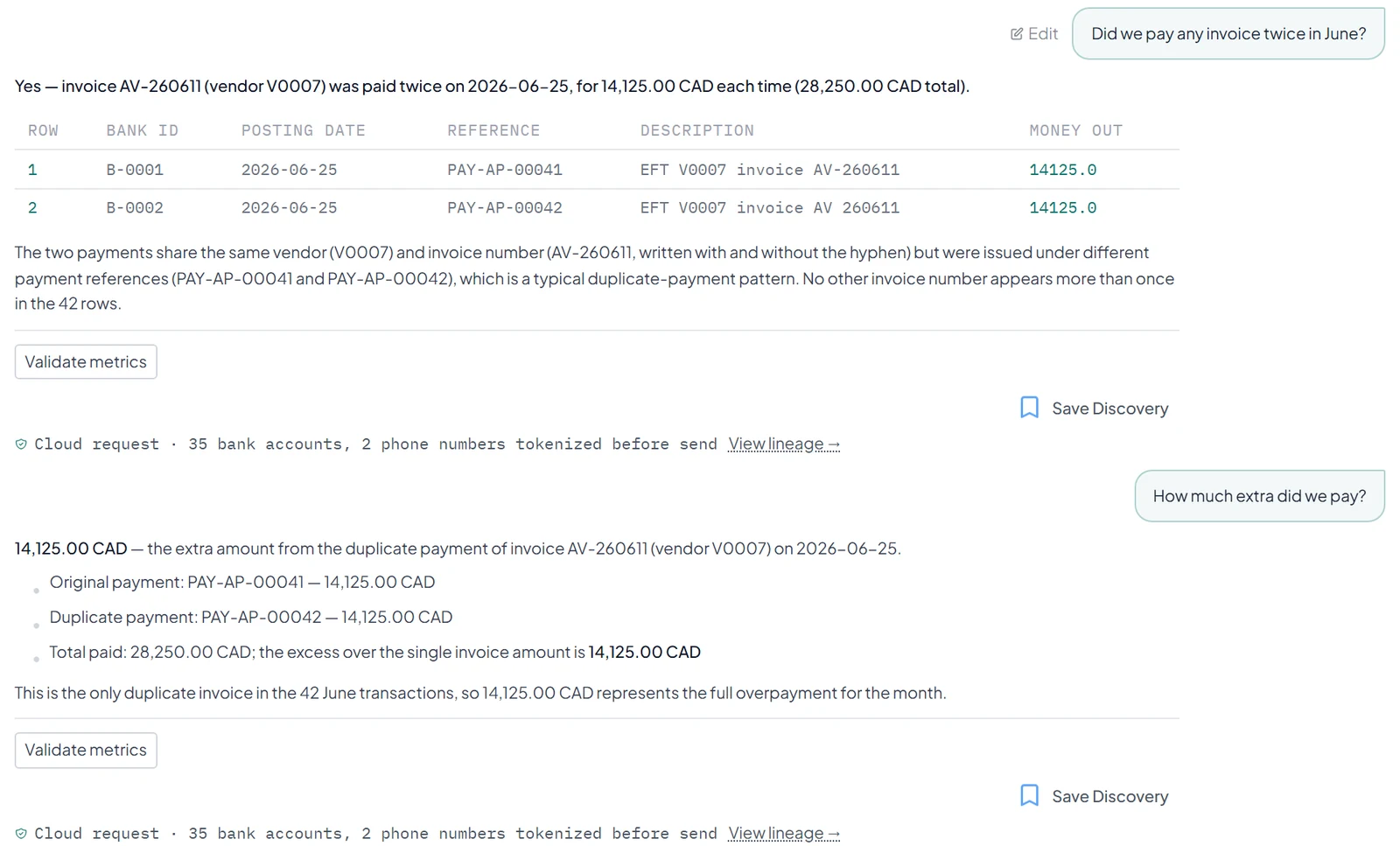The height and width of the screenshot is (846, 1400).
Task: Click posting date in B-0002 row
Action: (x=289, y=208)
